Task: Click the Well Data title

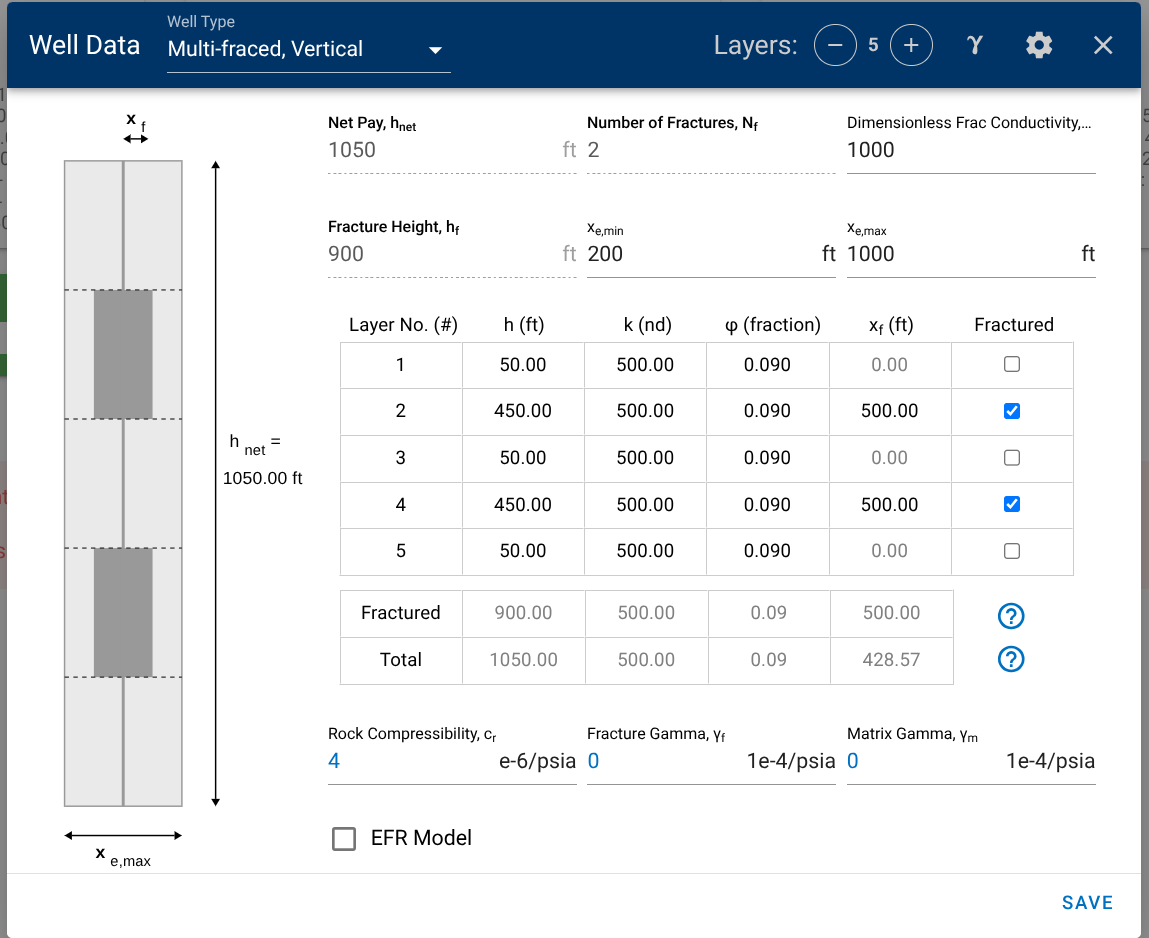Action: (x=84, y=45)
